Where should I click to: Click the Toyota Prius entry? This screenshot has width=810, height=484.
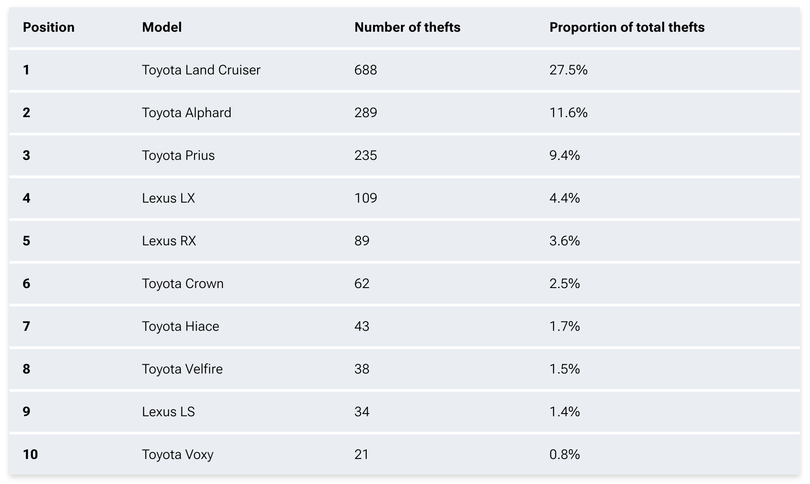tap(178, 155)
